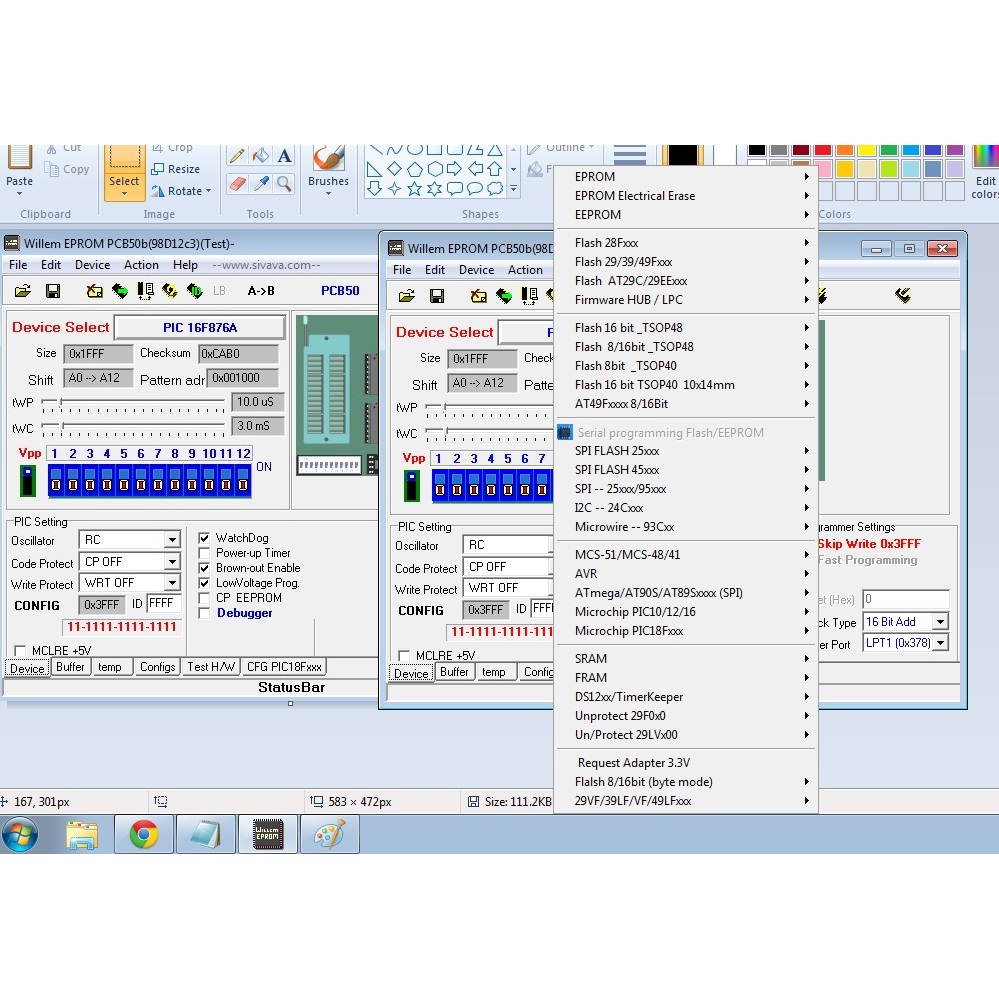The image size is (999, 999).
Task: Uncheck the LowVoltage Prog. checkbox
Action: (205, 583)
